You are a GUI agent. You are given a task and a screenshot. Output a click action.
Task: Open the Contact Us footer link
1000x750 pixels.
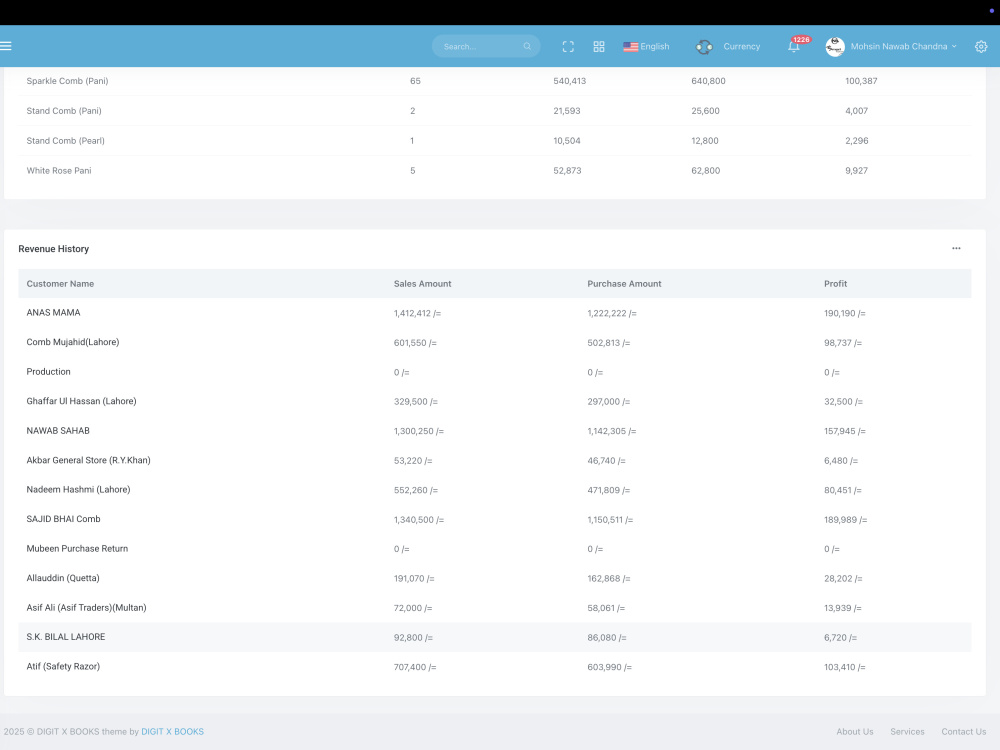[x=964, y=732]
